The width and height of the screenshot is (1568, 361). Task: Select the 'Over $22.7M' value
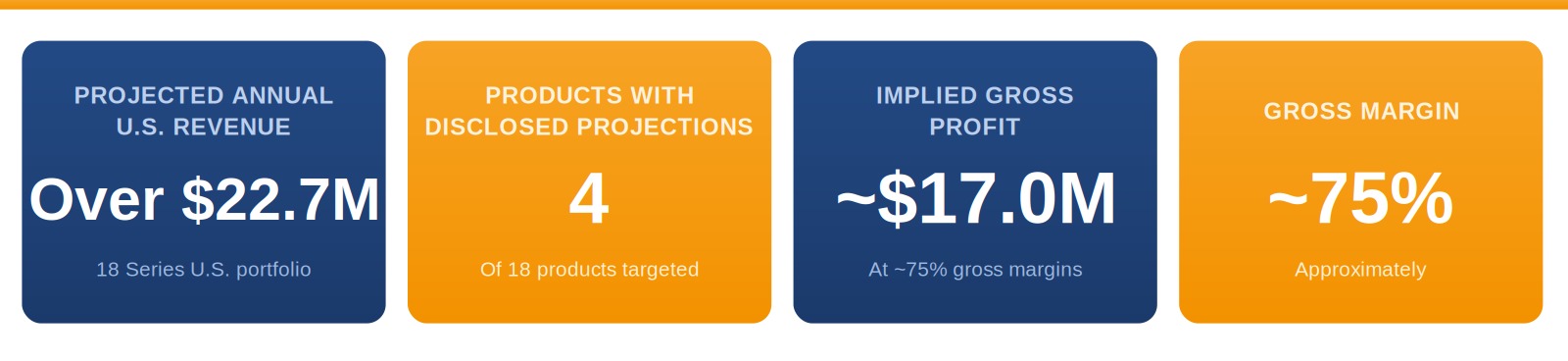pyautogui.click(x=204, y=199)
